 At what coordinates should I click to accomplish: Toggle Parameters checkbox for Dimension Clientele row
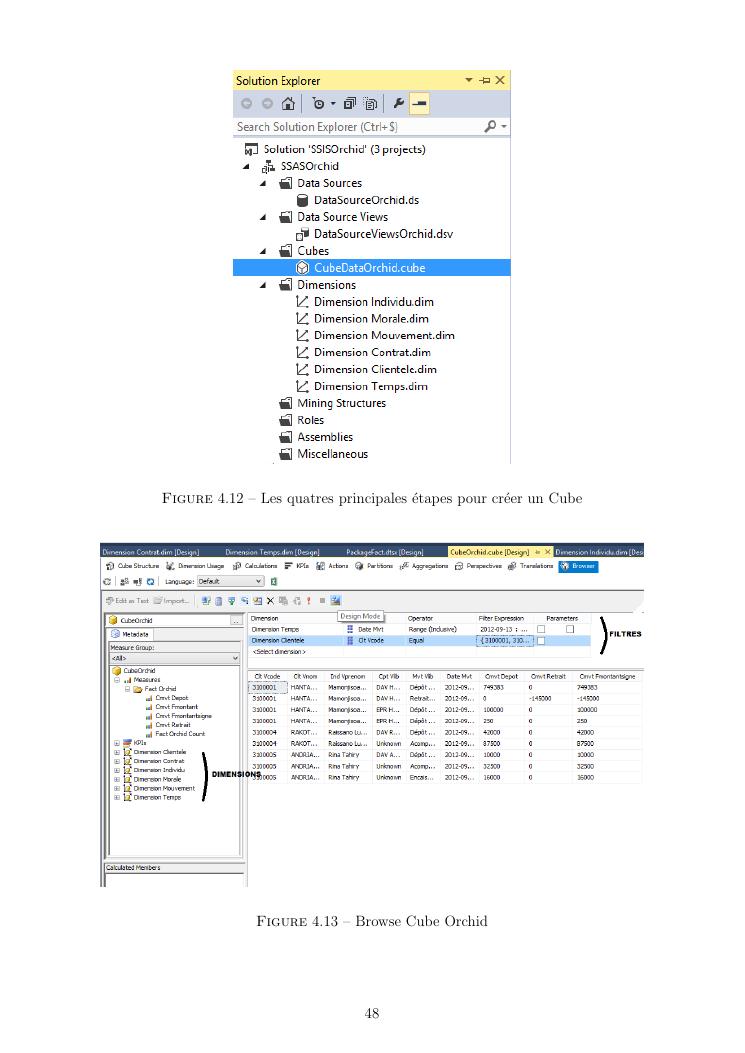coord(541,640)
